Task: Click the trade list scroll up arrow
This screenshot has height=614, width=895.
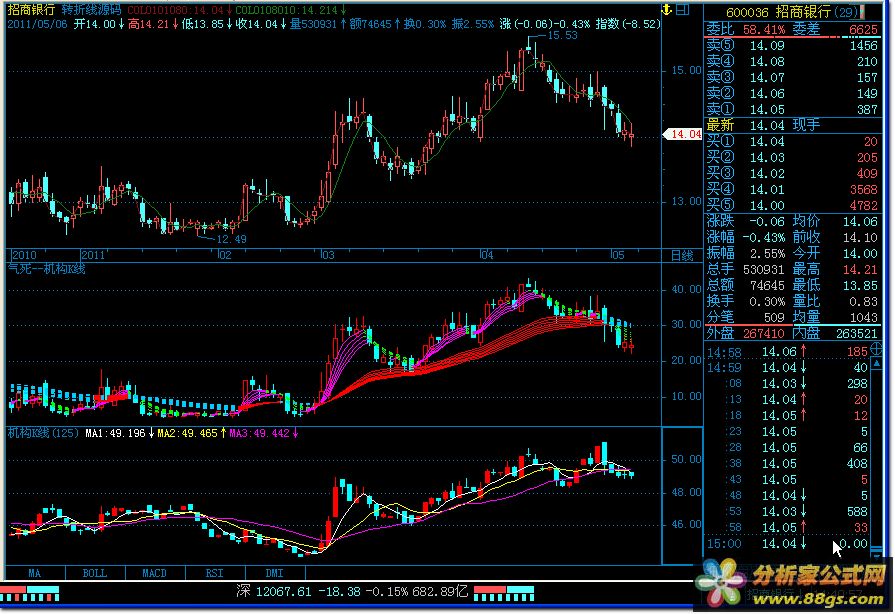Action: coord(877,363)
